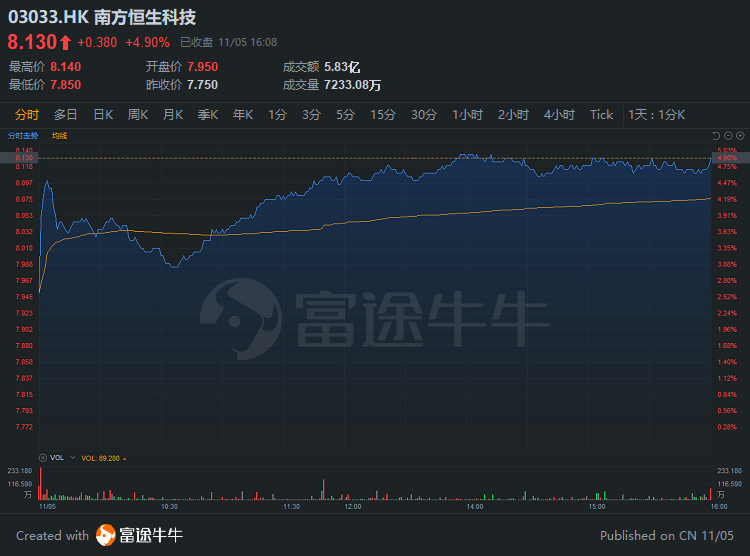Click the highlighted 4.90% axis tag
750x556 pixels.
click(731, 158)
